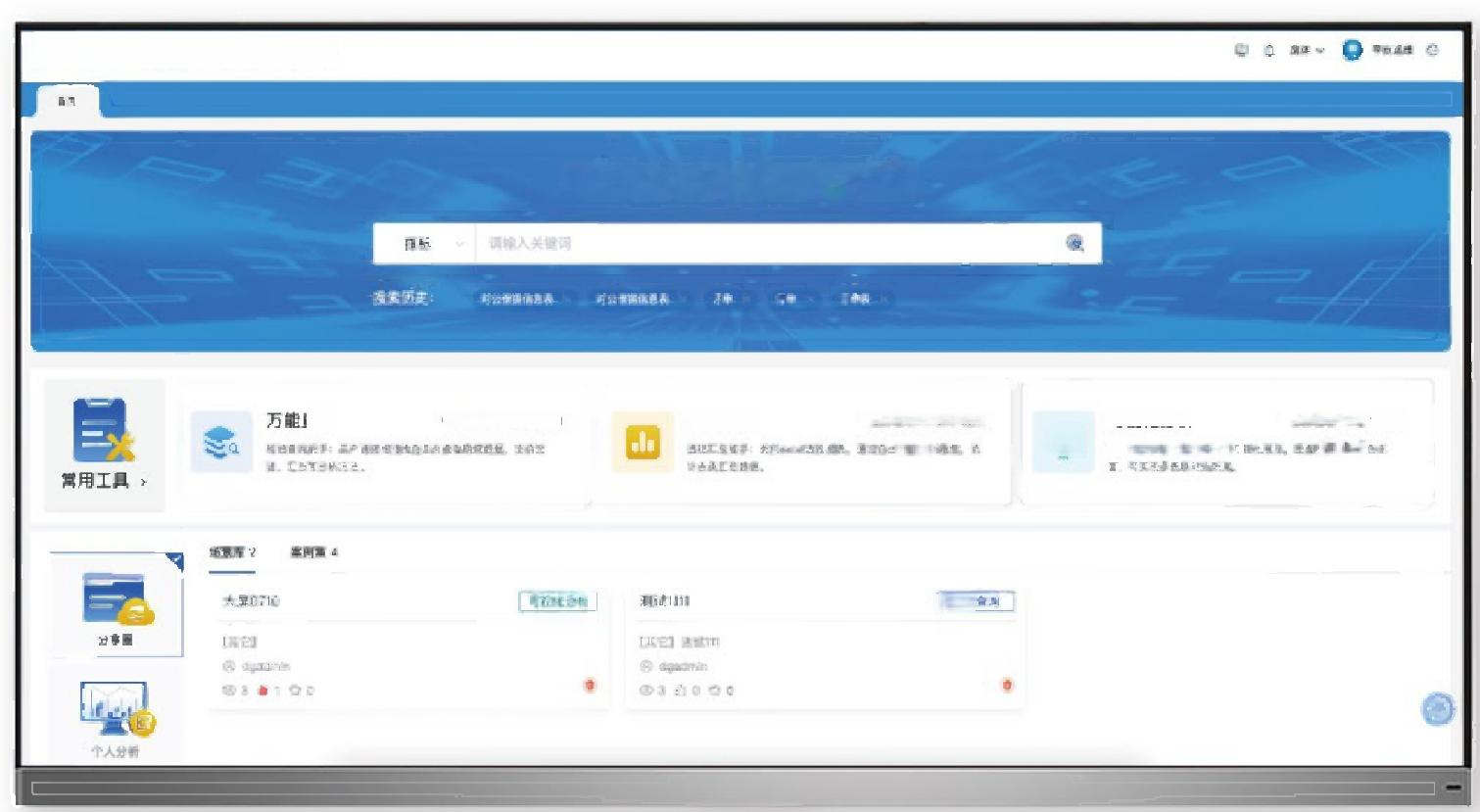The image size is (1480, 812).
Task: Click the magnifier search icon in search bar
Action: tap(1074, 244)
